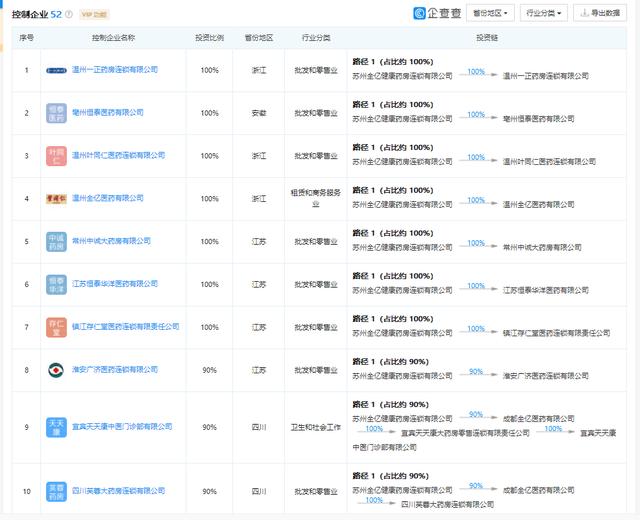The image size is (640, 520).
Task: Click the round 淮安广济 logo icon in row 8
Action: coord(56,370)
